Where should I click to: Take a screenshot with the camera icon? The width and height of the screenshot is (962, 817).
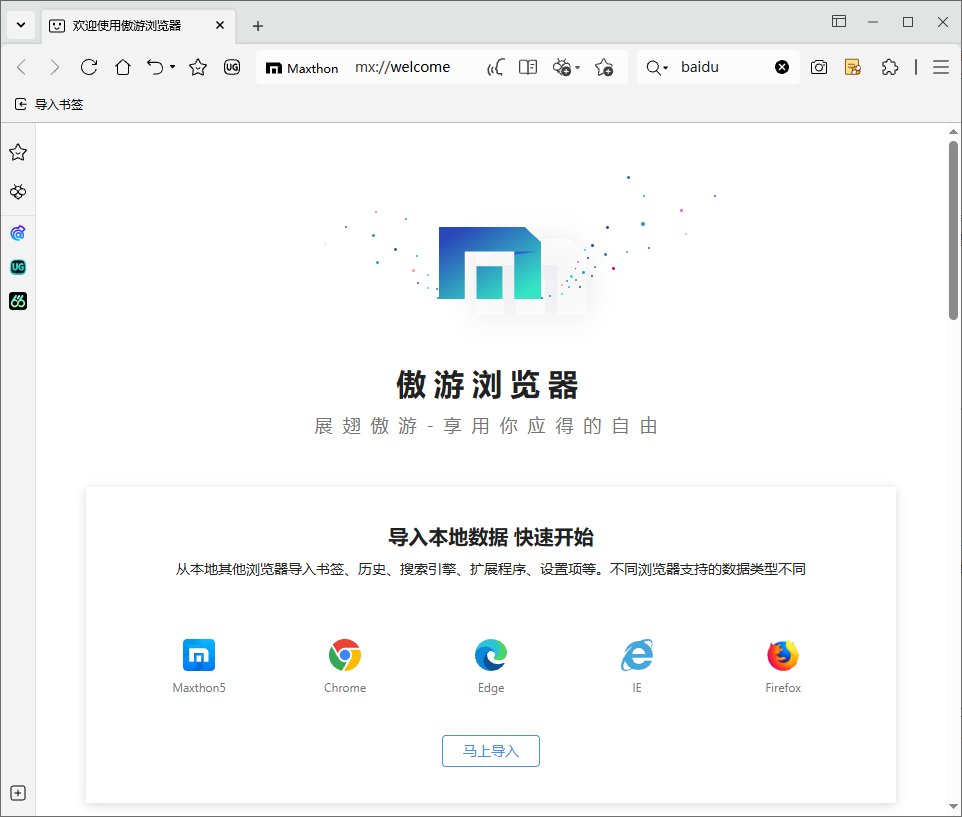coord(819,67)
